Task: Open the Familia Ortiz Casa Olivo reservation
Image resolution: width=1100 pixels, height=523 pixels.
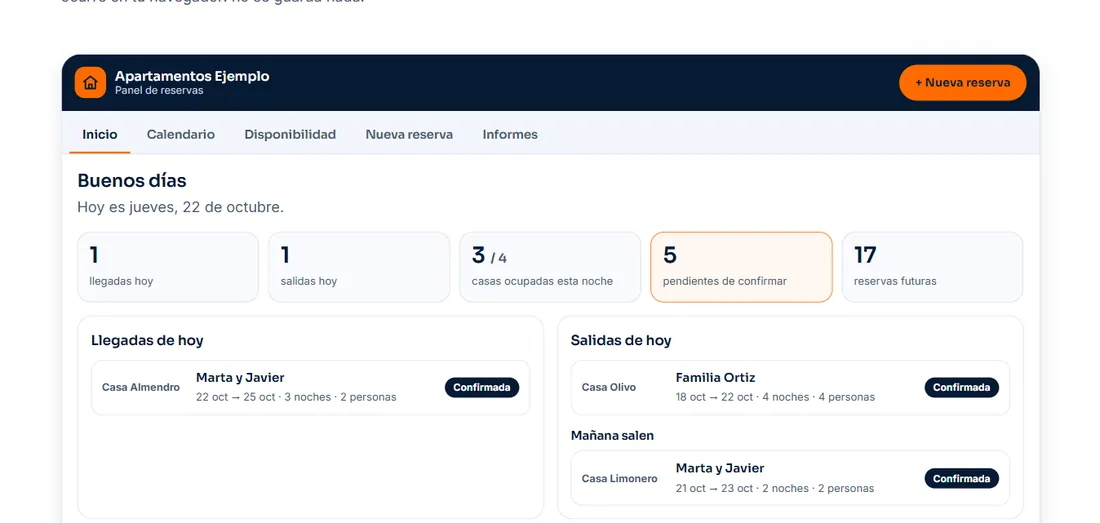Action: tap(791, 388)
